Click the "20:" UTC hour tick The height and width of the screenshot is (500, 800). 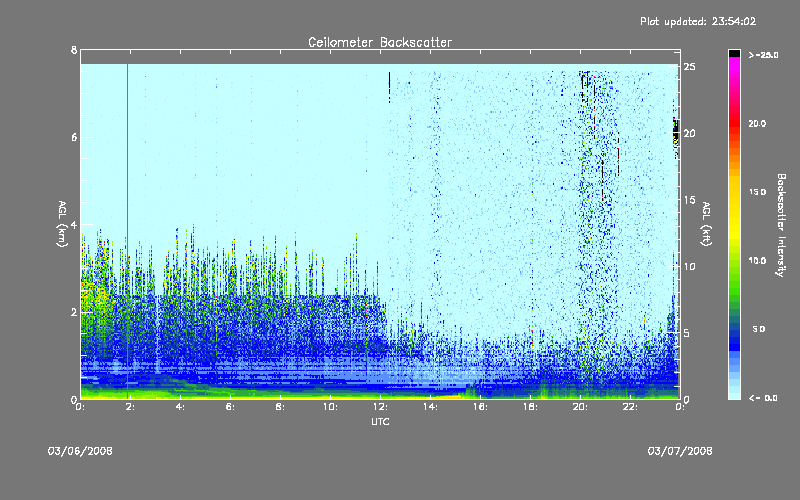580,407
